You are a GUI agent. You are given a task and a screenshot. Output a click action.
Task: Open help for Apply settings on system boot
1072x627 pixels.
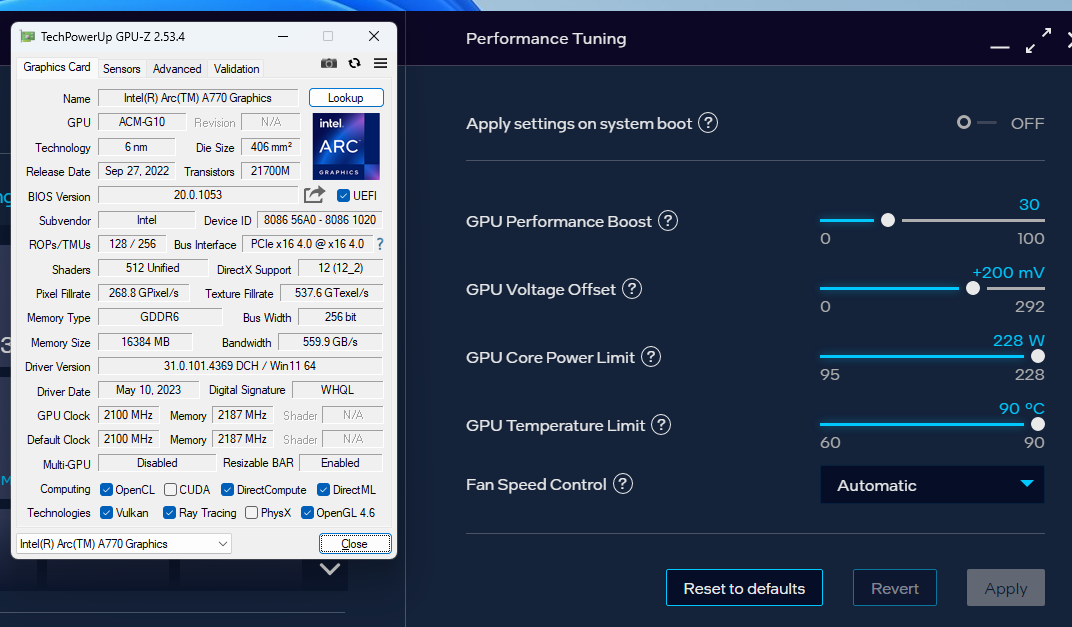[708, 123]
